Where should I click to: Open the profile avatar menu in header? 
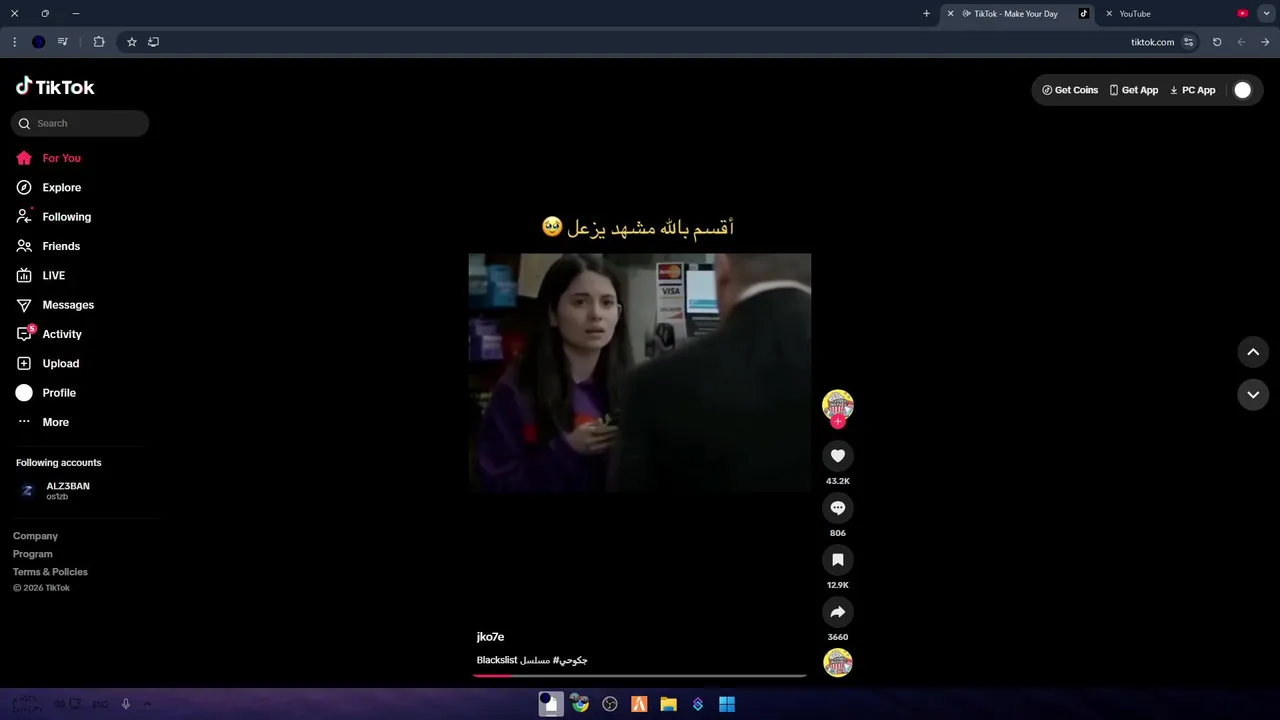[x=1242, y=90]
